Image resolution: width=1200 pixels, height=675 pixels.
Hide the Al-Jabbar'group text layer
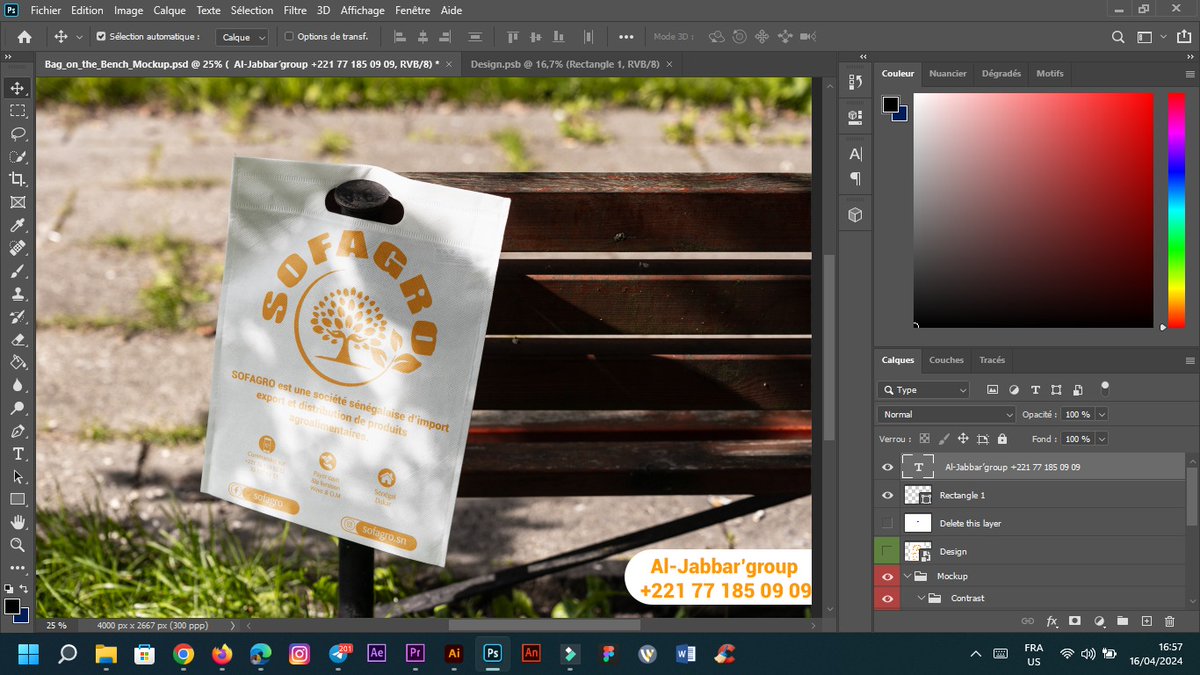click(x=887, y=467)
